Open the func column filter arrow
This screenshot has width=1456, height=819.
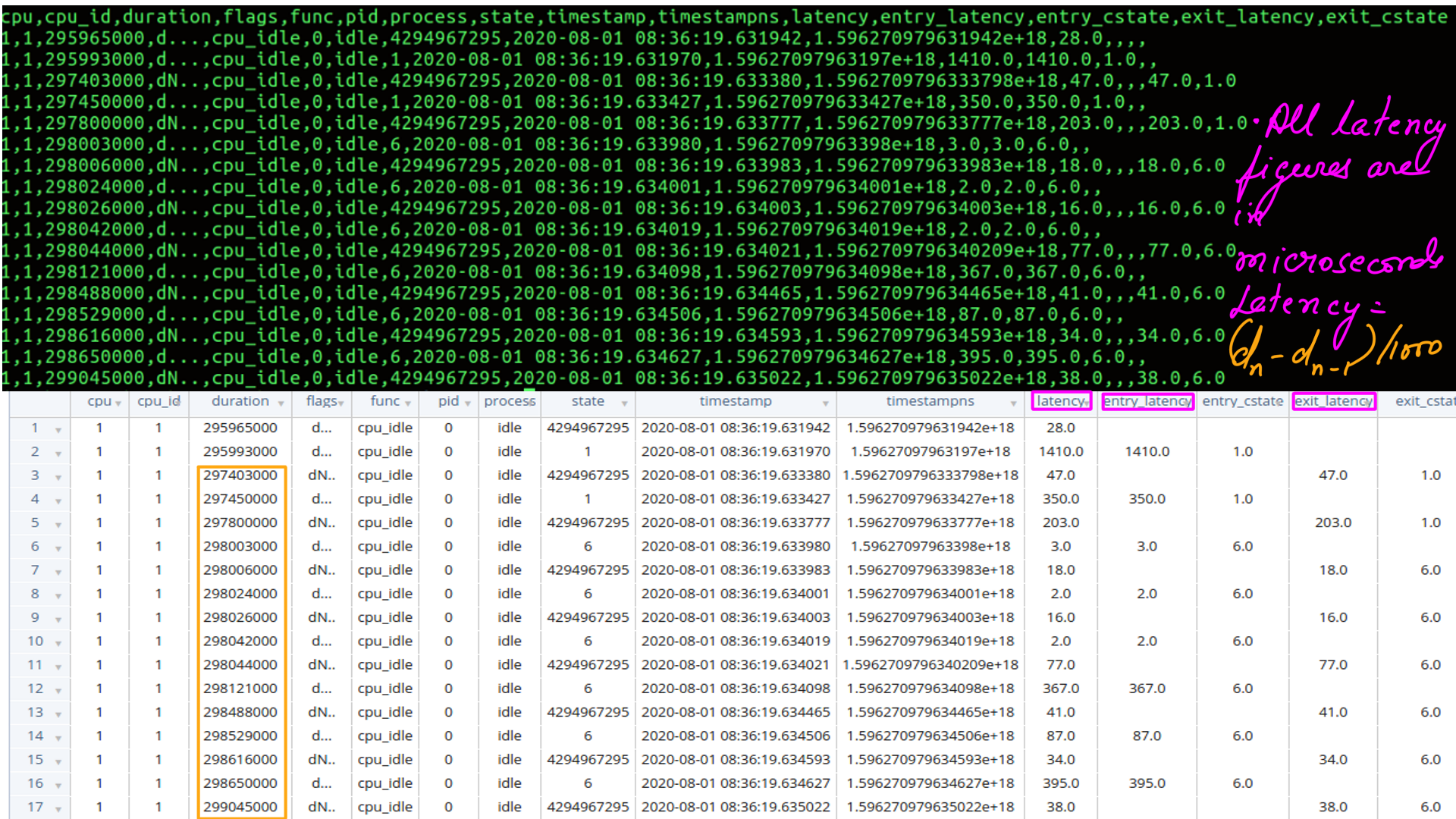(x=408, y=403)
